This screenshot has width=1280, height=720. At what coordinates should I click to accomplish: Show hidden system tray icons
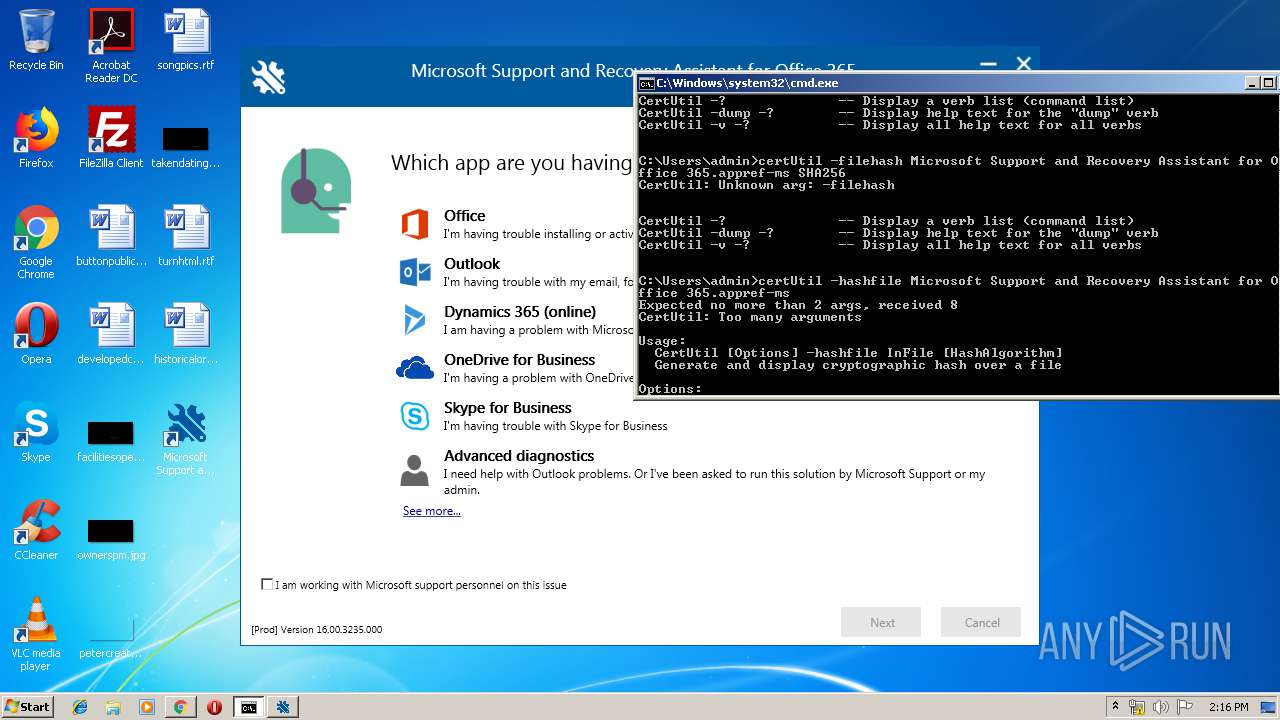(x=1115, y=707)
